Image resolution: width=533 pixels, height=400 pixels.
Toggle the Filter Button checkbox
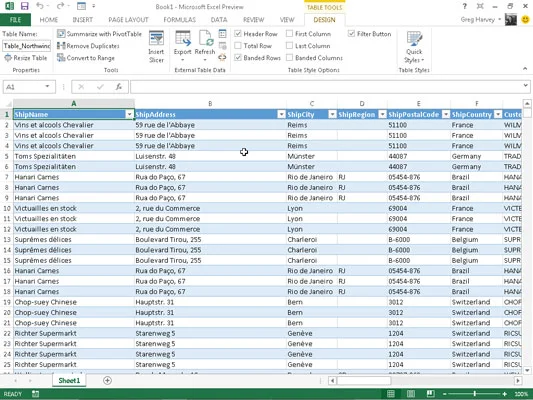[x=351, y=34]
